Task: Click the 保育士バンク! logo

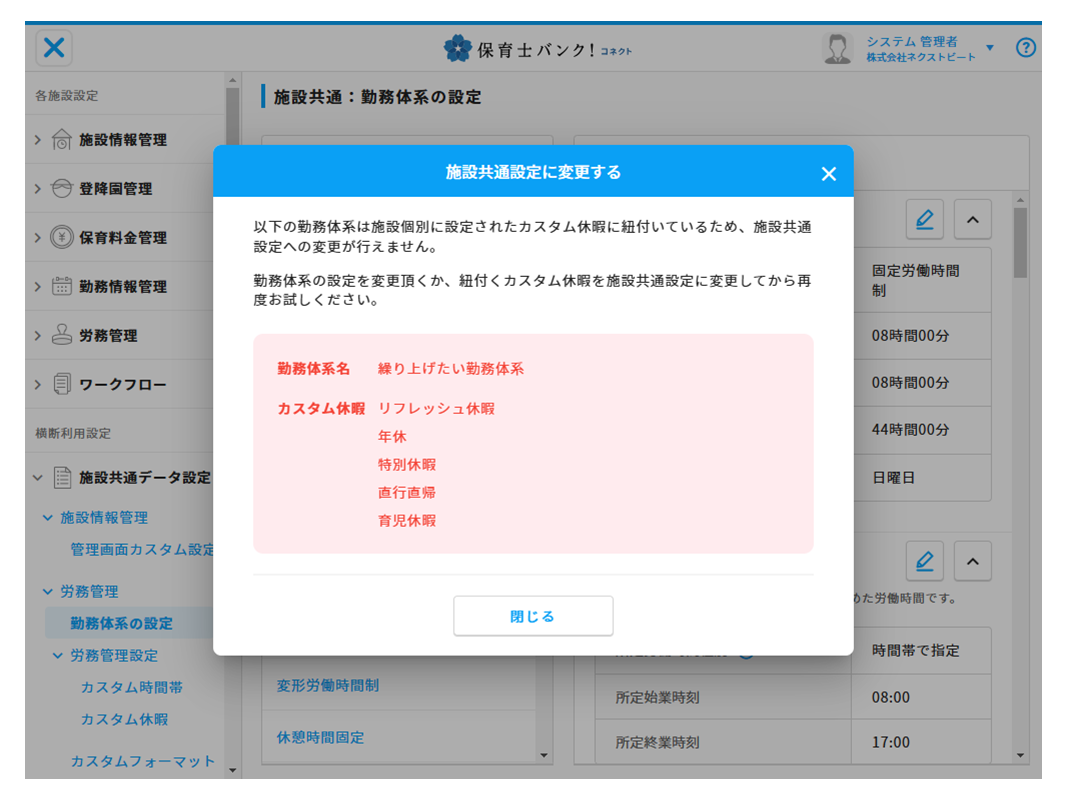Action: [x=537, y=48]
